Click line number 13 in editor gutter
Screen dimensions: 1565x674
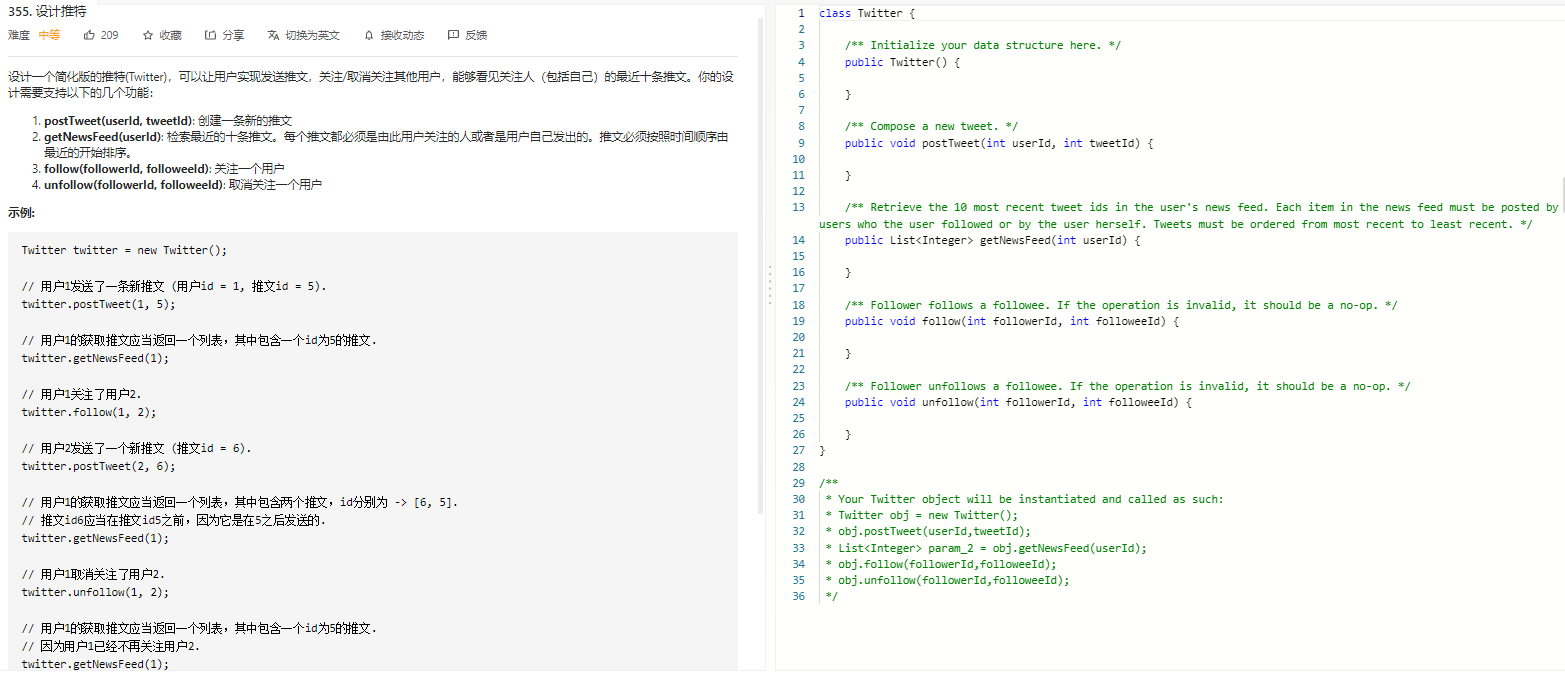(798, 207)
